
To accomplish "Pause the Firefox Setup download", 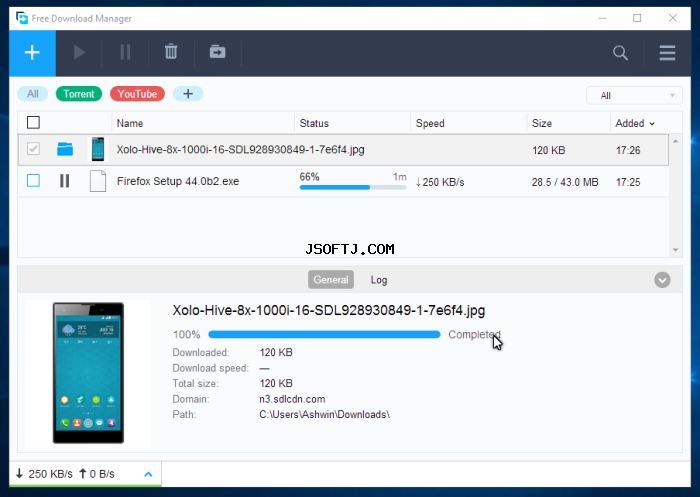I will (x=65, y=181).
